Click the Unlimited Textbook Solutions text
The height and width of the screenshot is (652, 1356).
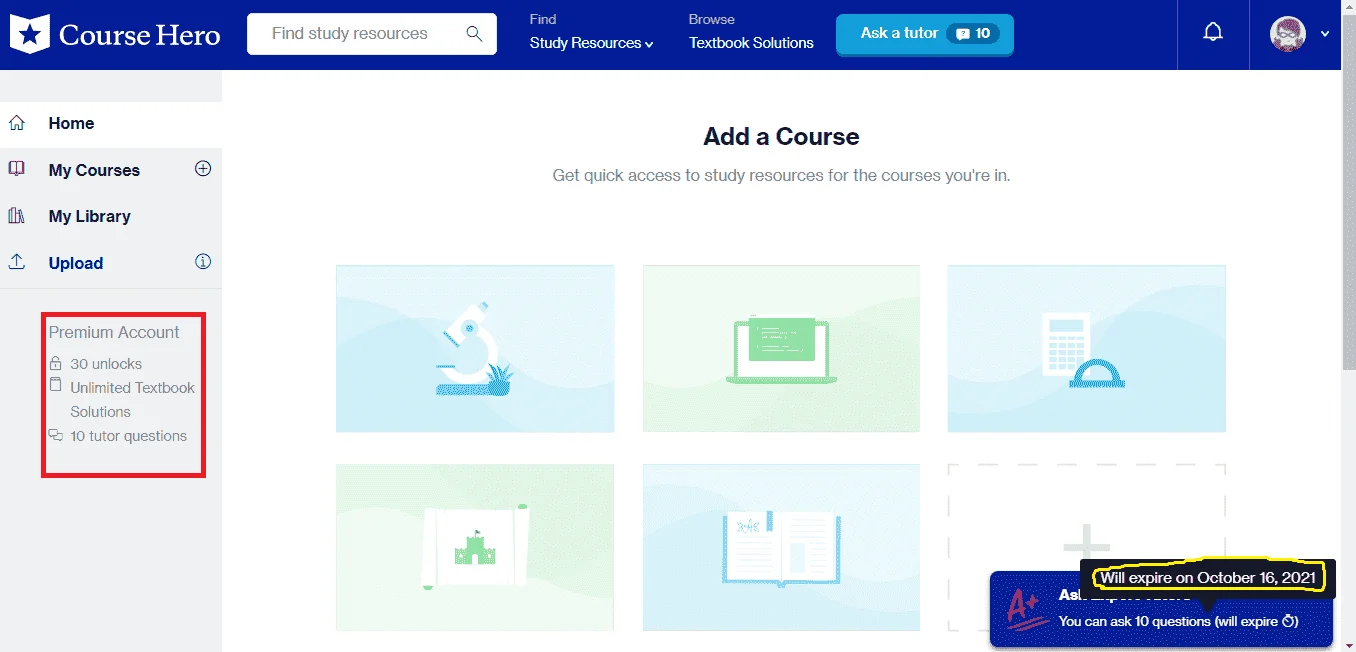point(132,400)
